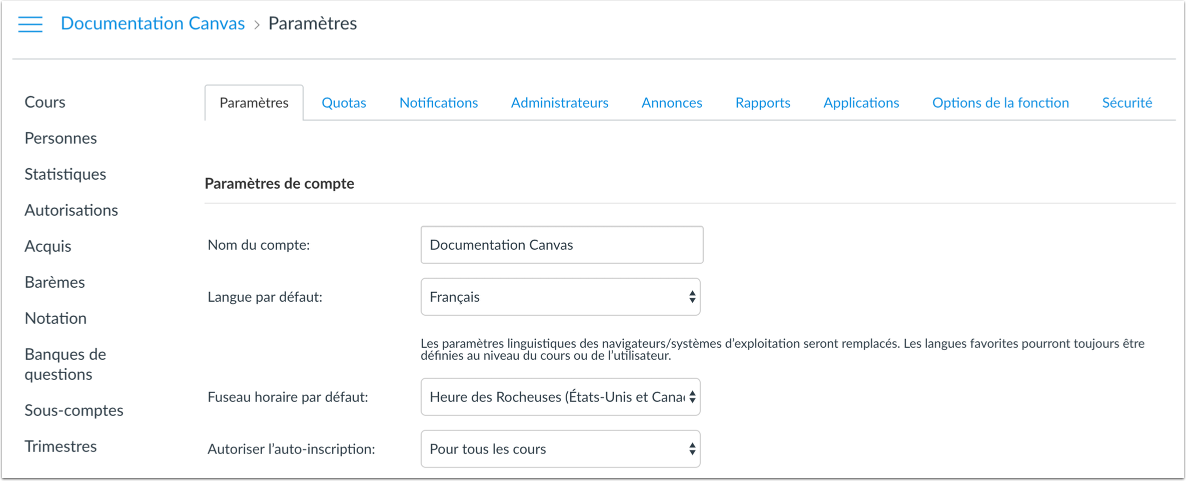Open Banques de questions in the sidebar
The width and height of the screenshot is (1186, 481).
click(65, 365)
